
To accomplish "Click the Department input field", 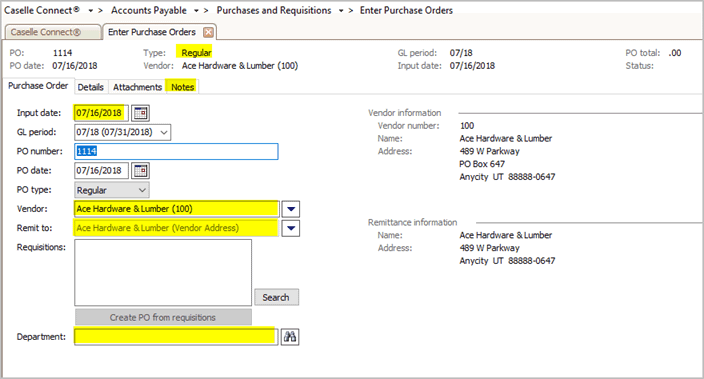I will [176, 337].
